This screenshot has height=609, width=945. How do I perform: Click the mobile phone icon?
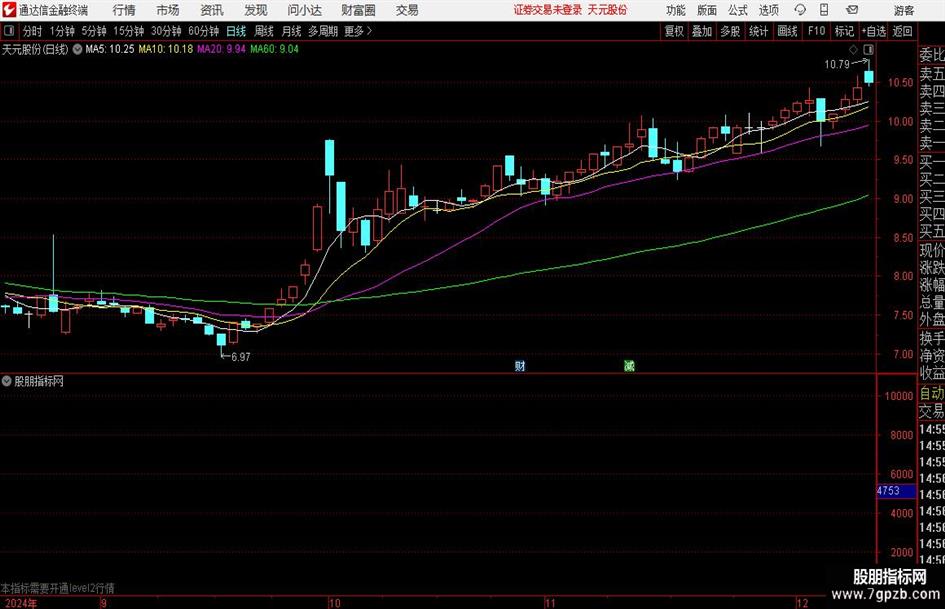824,10
